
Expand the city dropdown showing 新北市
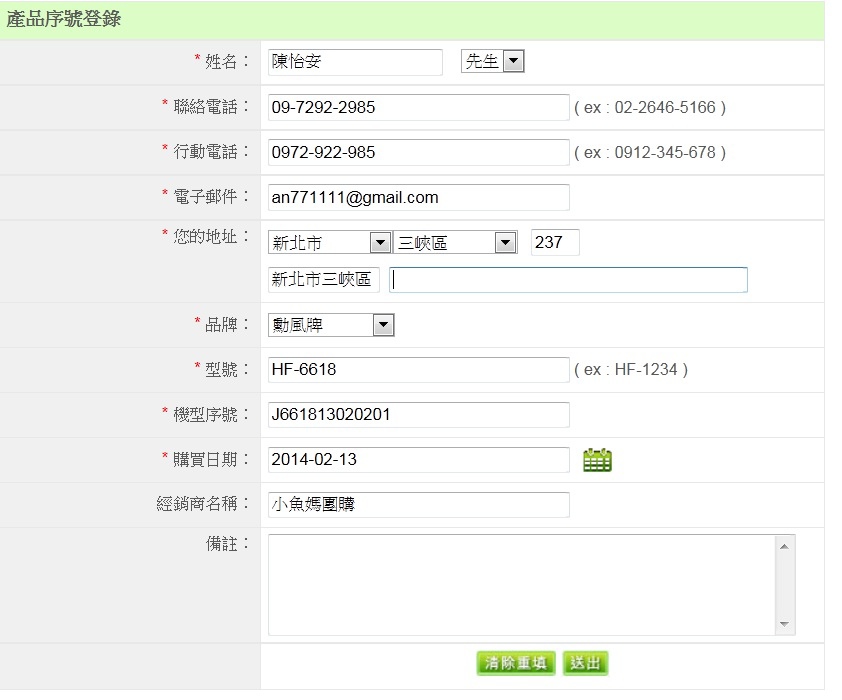pyautogui.click(x=329, y=243)
